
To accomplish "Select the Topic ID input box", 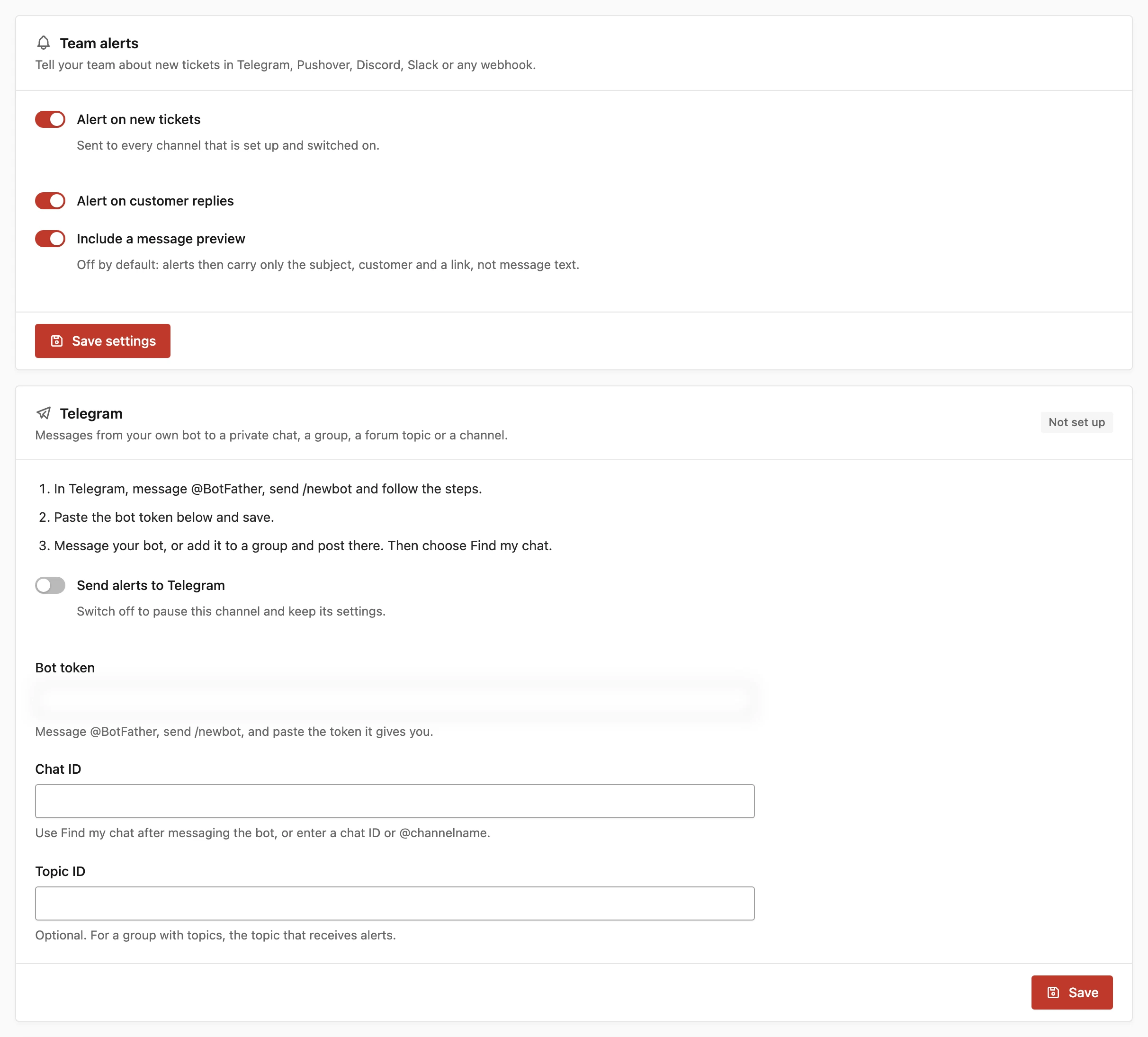I will (x=395, y=903).
